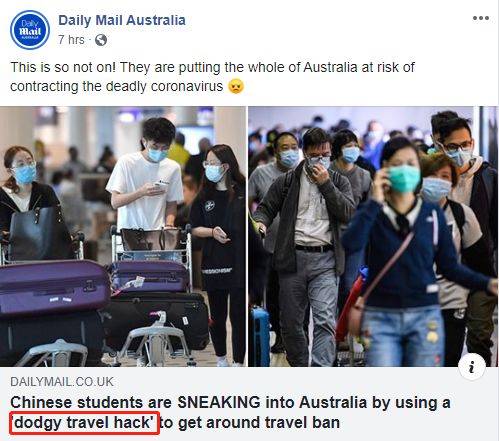Screen dimensions: 499x441
Task: Click the angry face emoji in post
Action: (236, 86)
